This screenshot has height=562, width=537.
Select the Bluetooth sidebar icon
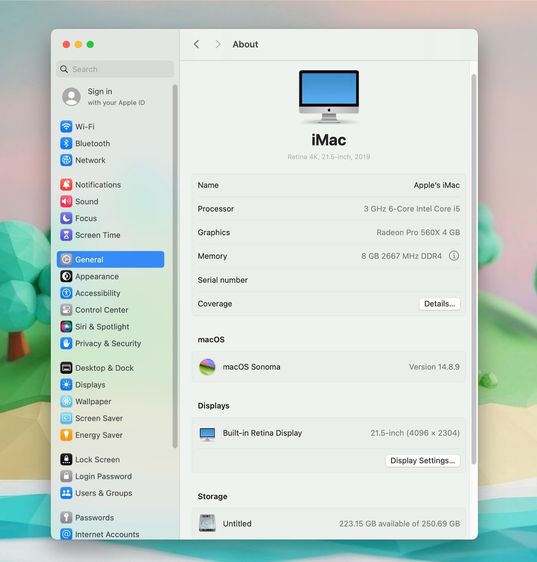click(x=66, y=143)
